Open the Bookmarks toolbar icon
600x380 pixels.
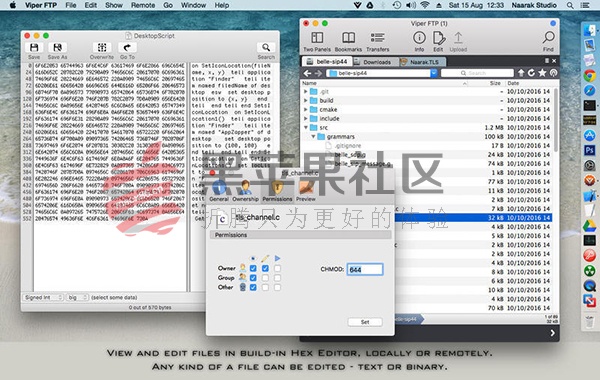pyautogui.click(x=348, y=38)
